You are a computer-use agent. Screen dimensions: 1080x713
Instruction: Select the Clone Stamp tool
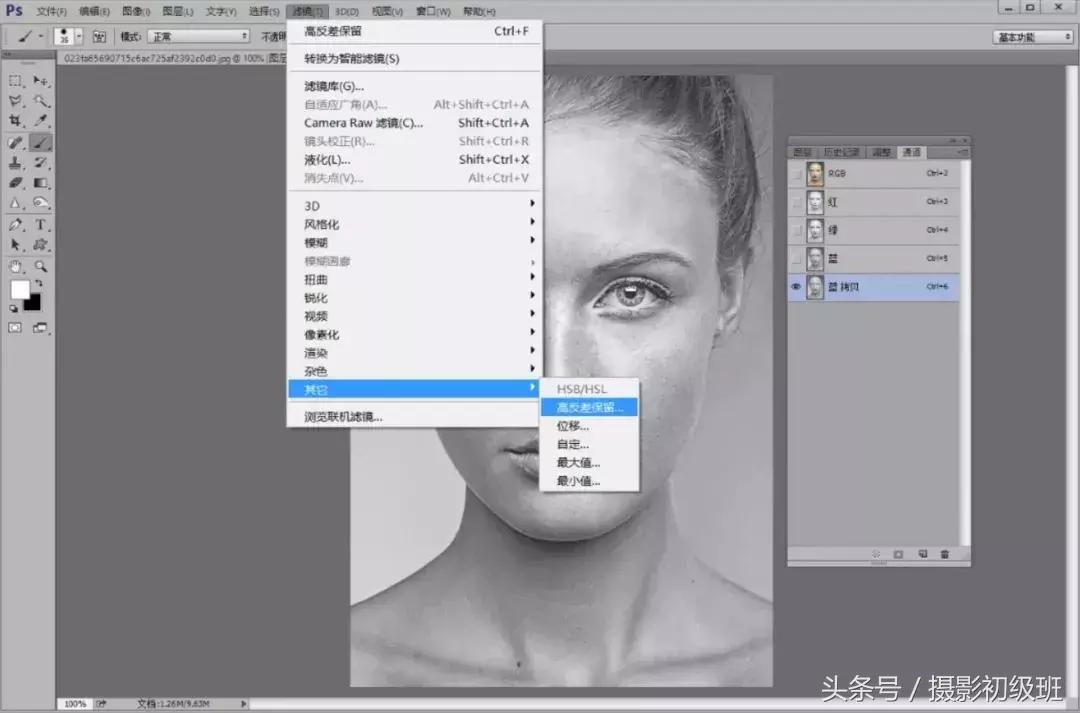coord(16,163)
